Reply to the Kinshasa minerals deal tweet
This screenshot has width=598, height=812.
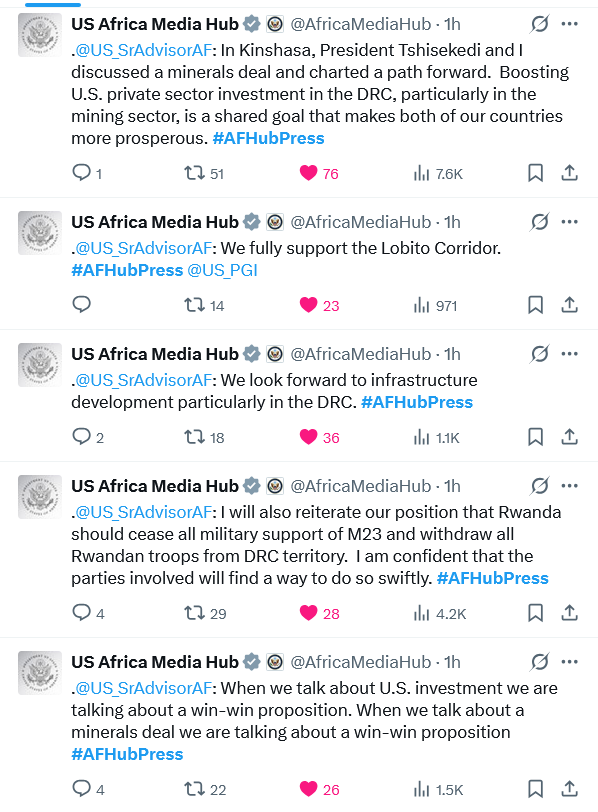(x=82, y=172)
